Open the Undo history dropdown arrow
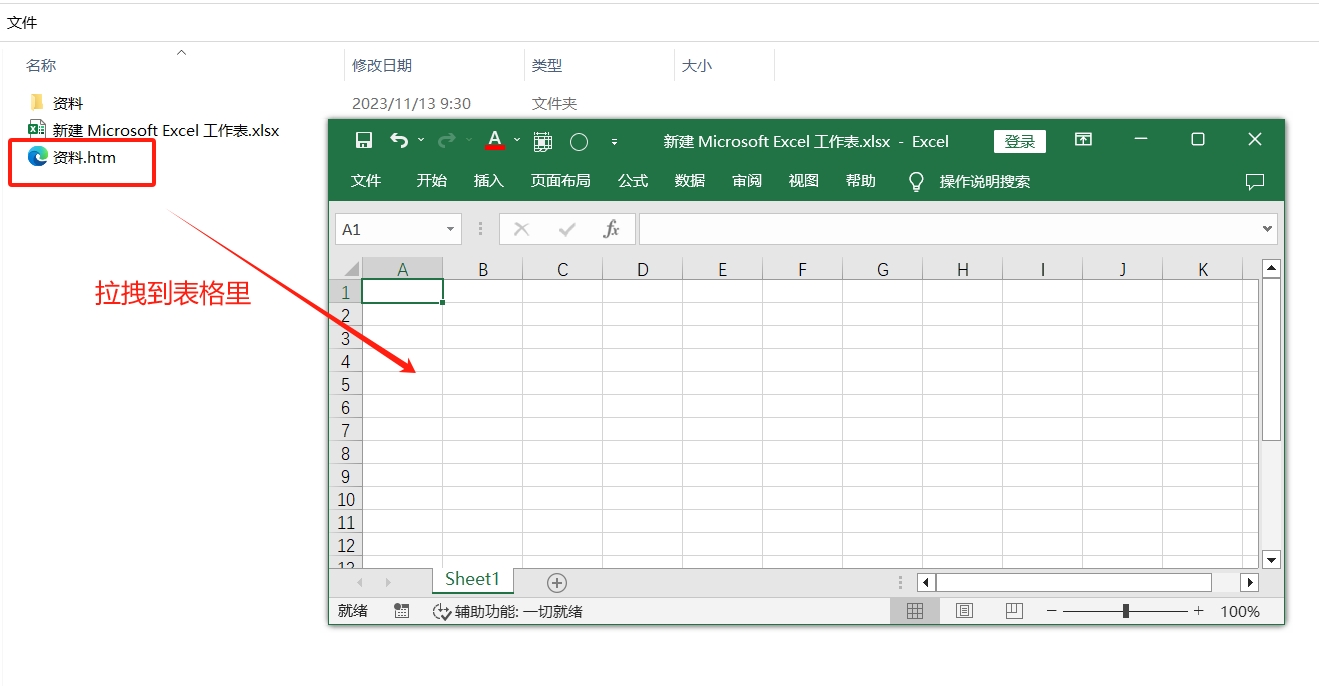 coord(421,141)
